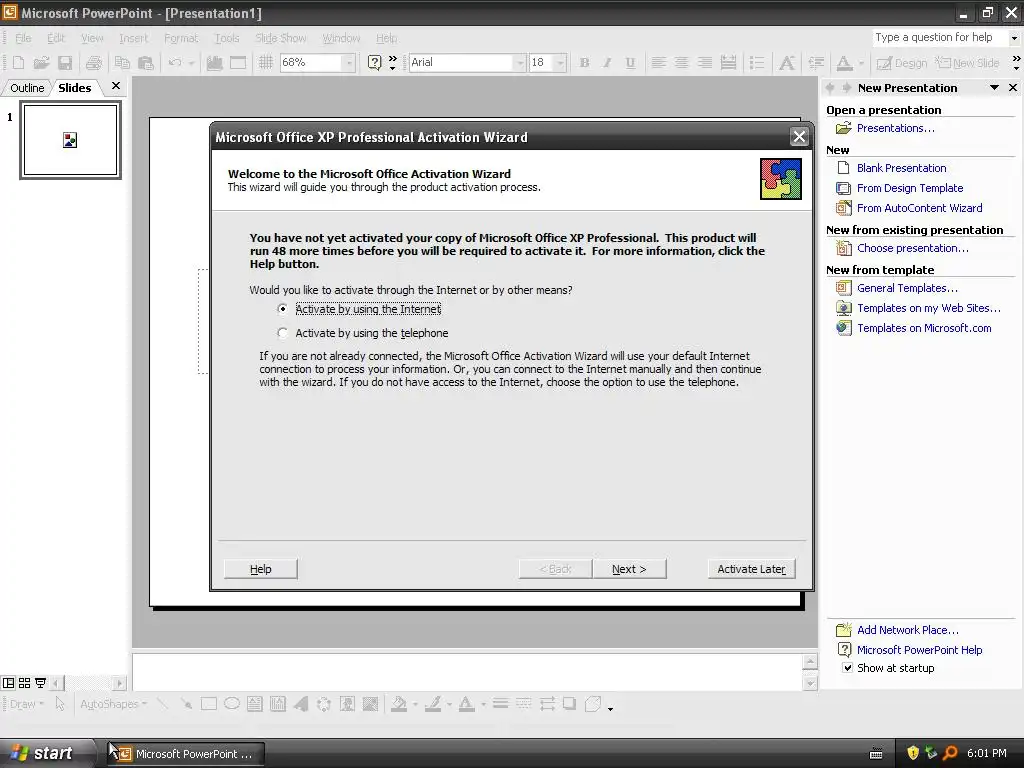Click From Design Template link
The image size is (1024, 768).
pyautogui.click(x=910, y=188)
